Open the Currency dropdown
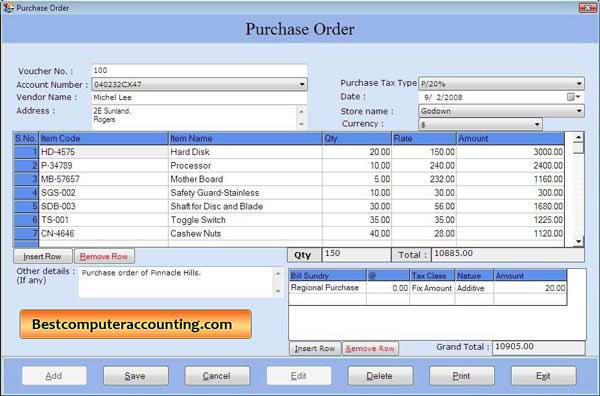This screenshot has width=600, height=396. tap(537, 124)
